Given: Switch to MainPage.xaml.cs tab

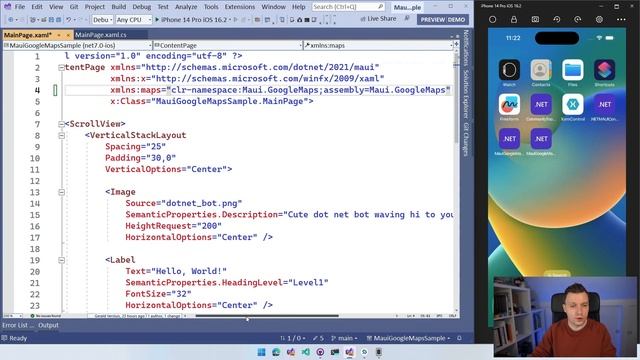Looking at the screenshot, I should (x=101, y=35).
